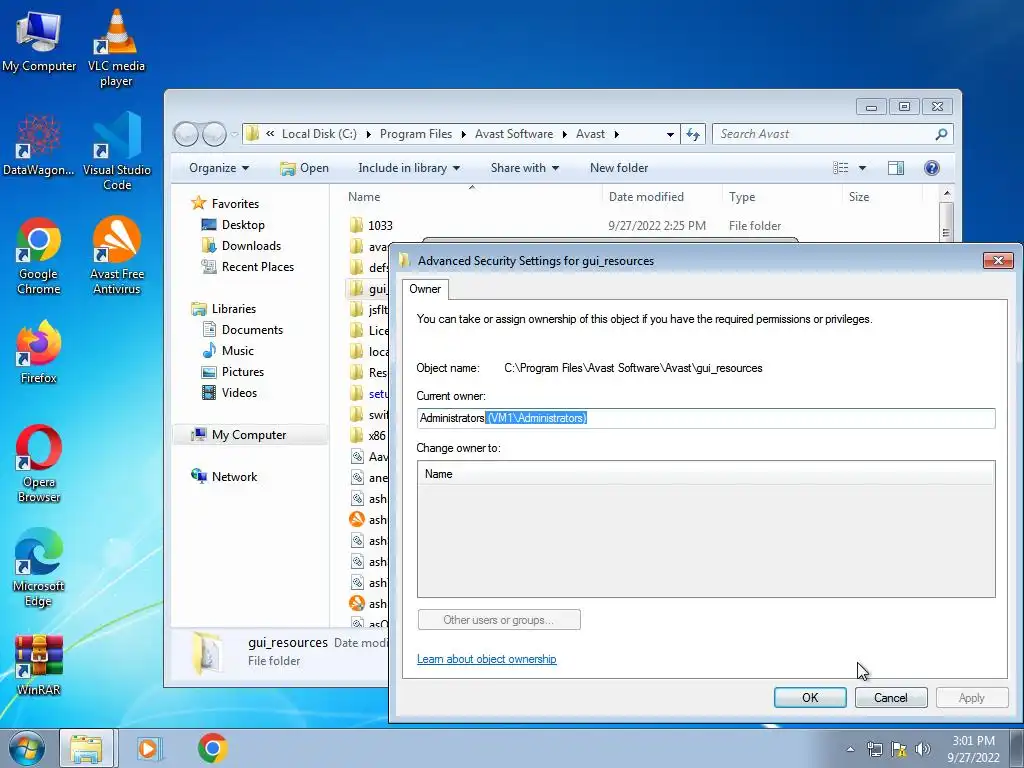
Task: Close the Advanced Security Settings dialog
Action: coord(998,261)
